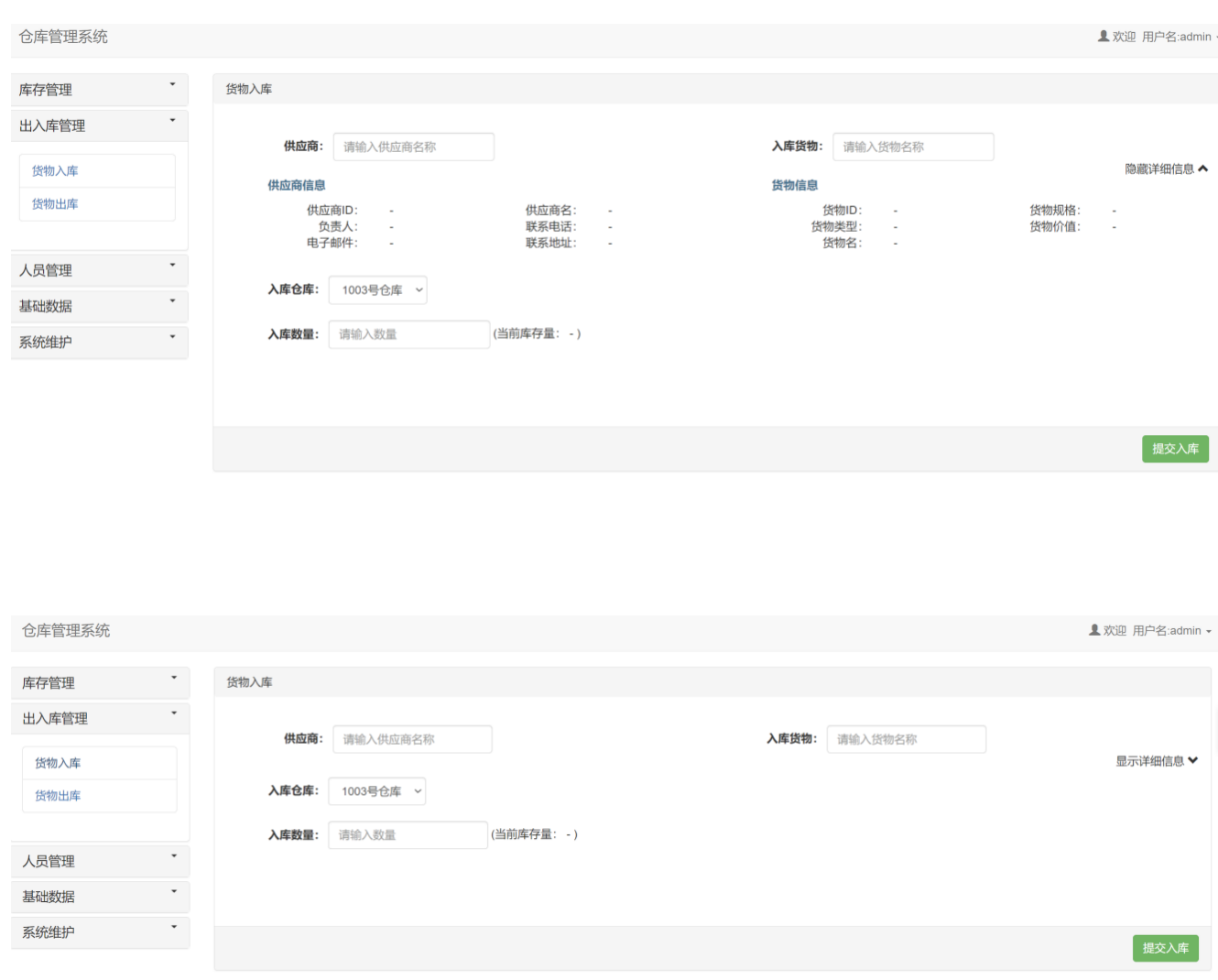Image resolution: width=1218 pixels, height=980 pixels.
Task: Click 货物价值 label text
Action: coord(1055,227)
